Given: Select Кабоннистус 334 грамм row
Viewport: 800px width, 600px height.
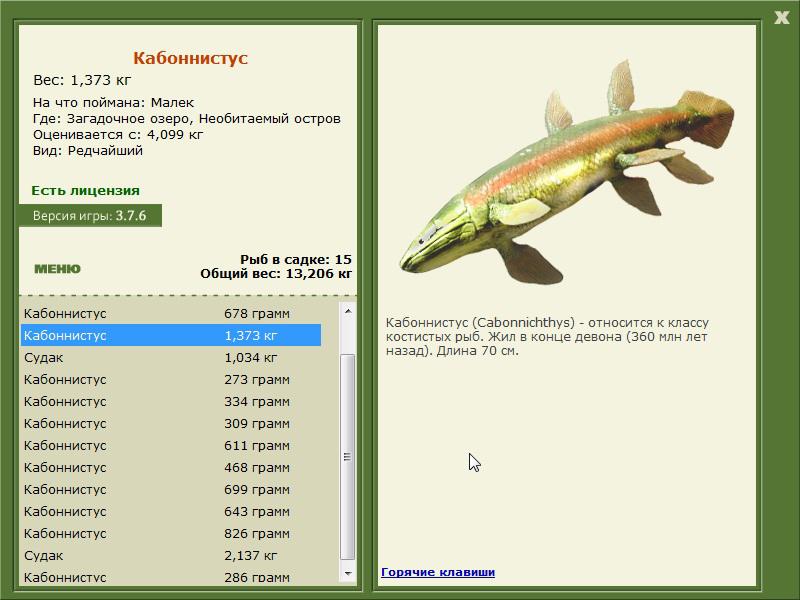Looking at the screenshot, I should [171, 401].
